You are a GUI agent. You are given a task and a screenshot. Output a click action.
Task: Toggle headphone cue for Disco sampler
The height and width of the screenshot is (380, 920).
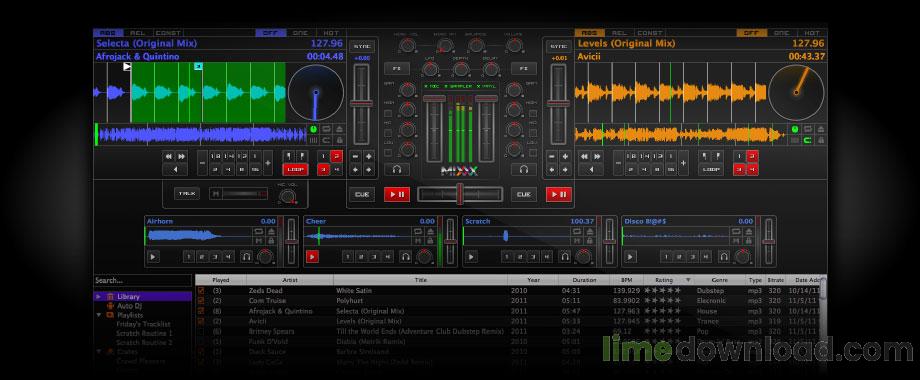click(x=723, y=256)
